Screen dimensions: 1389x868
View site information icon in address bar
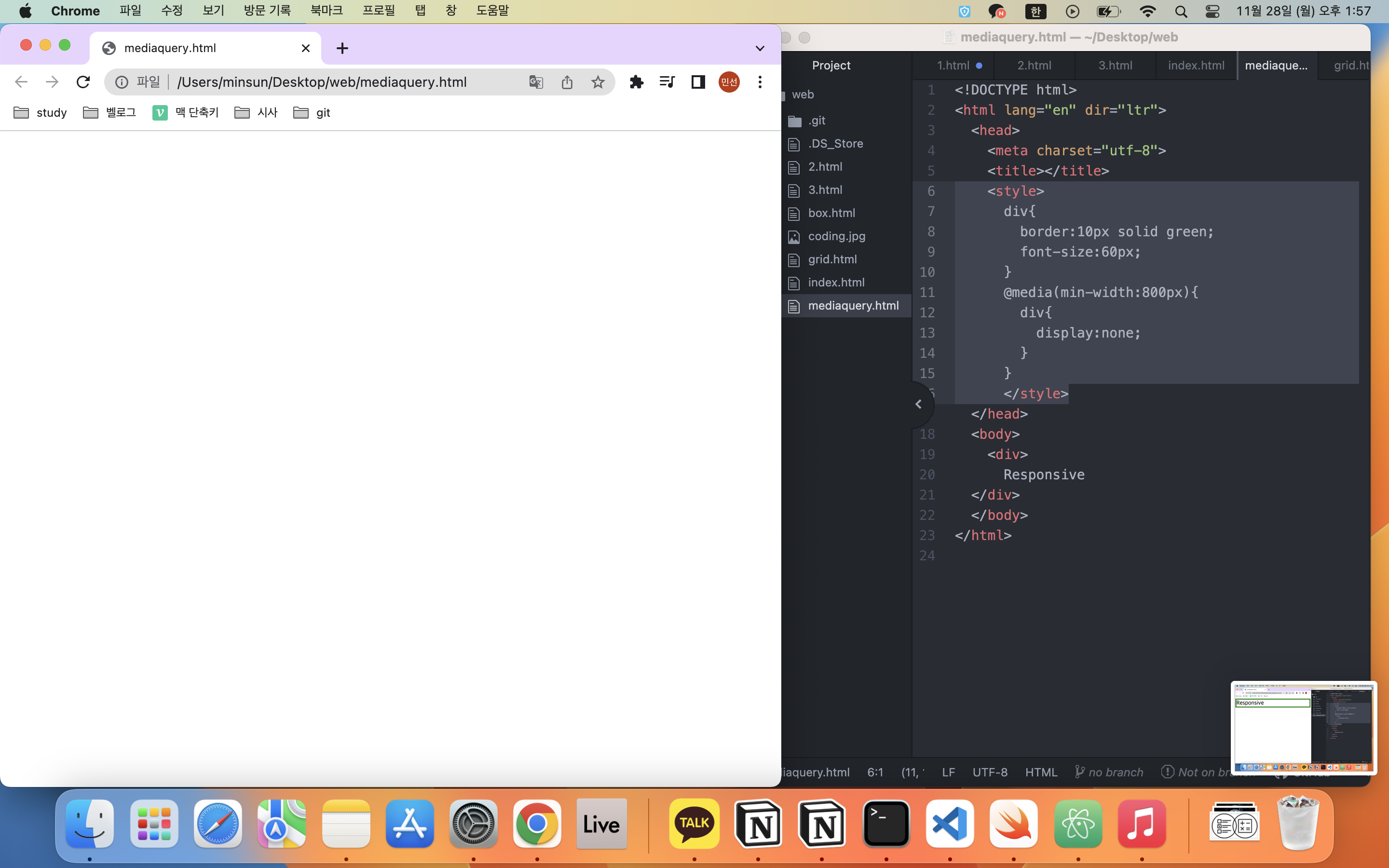[x=122, y=82]
